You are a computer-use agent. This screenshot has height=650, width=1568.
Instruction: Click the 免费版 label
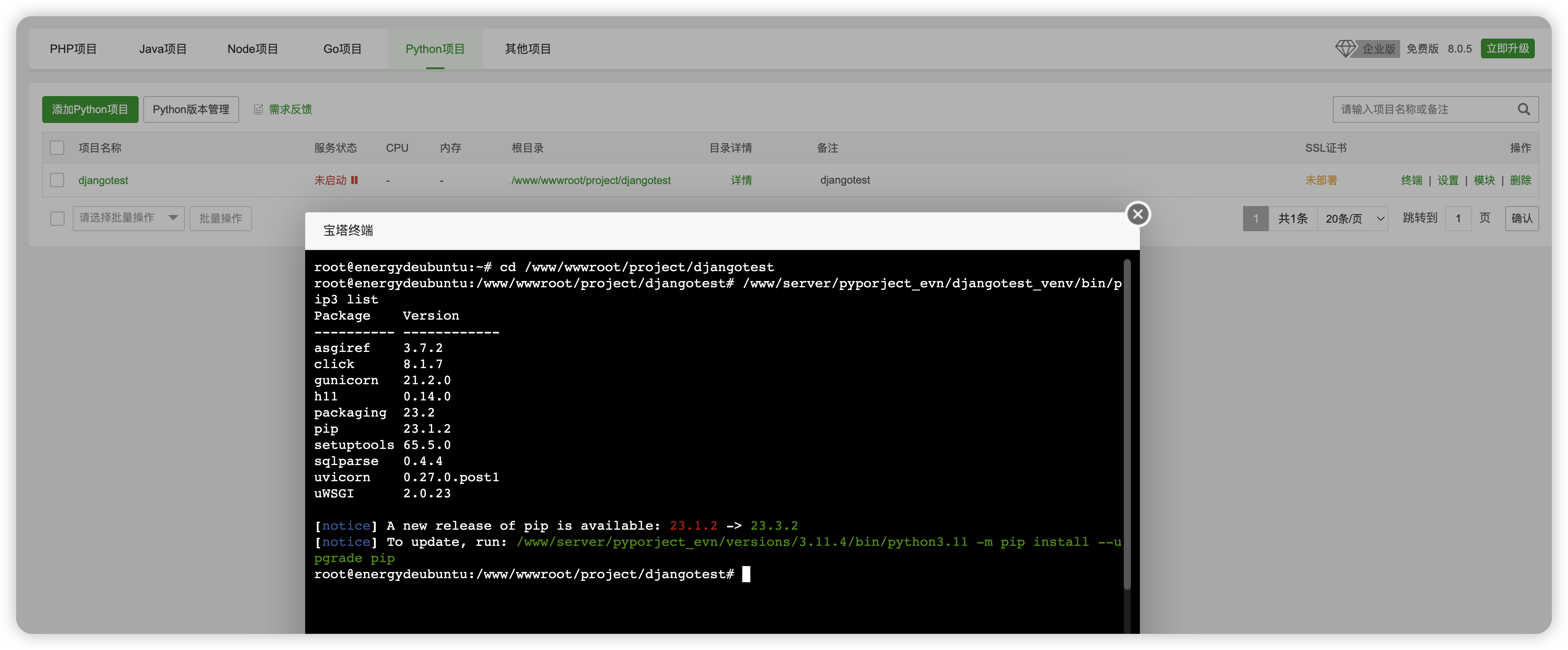pyautogui.click(x=1423, y=48)
